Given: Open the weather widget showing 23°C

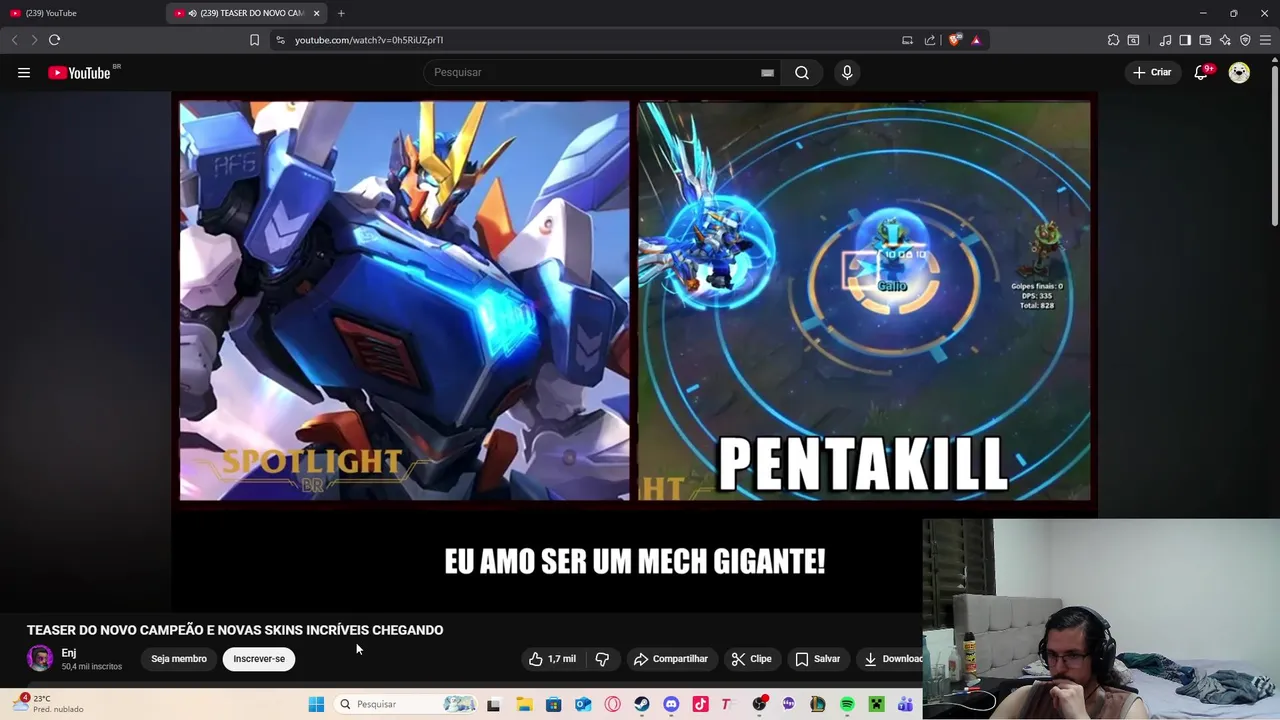Looking at the screenshot, I should (47, 704).
